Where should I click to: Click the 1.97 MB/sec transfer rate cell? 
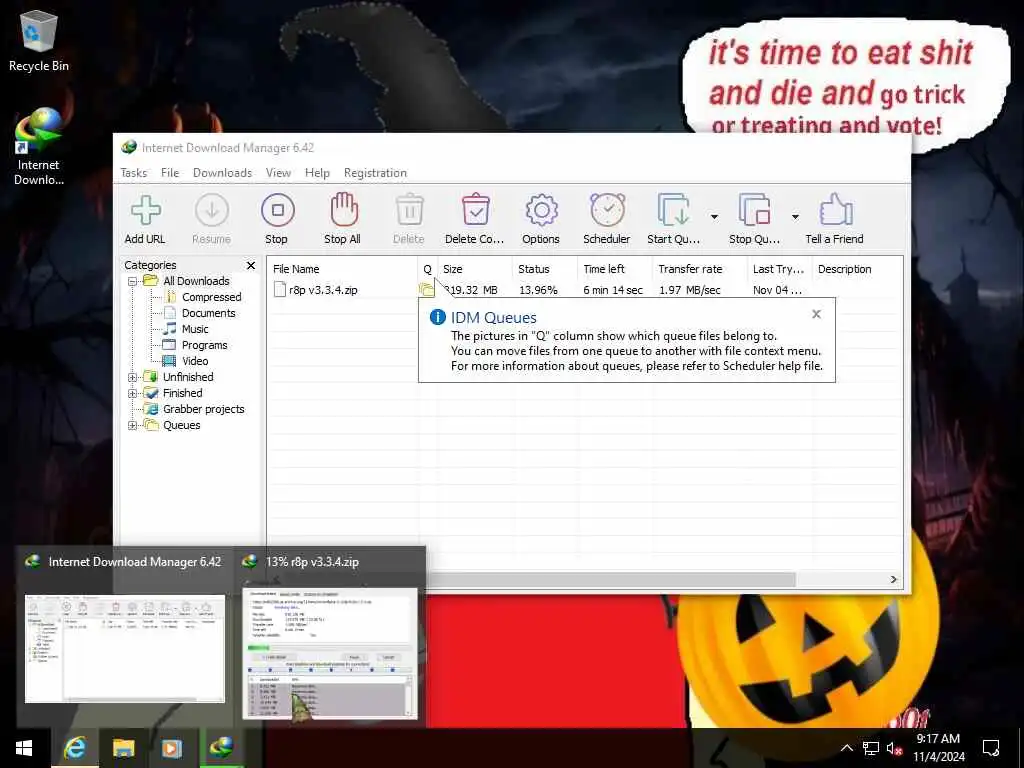pyautogui.click(x=690, y=290)
